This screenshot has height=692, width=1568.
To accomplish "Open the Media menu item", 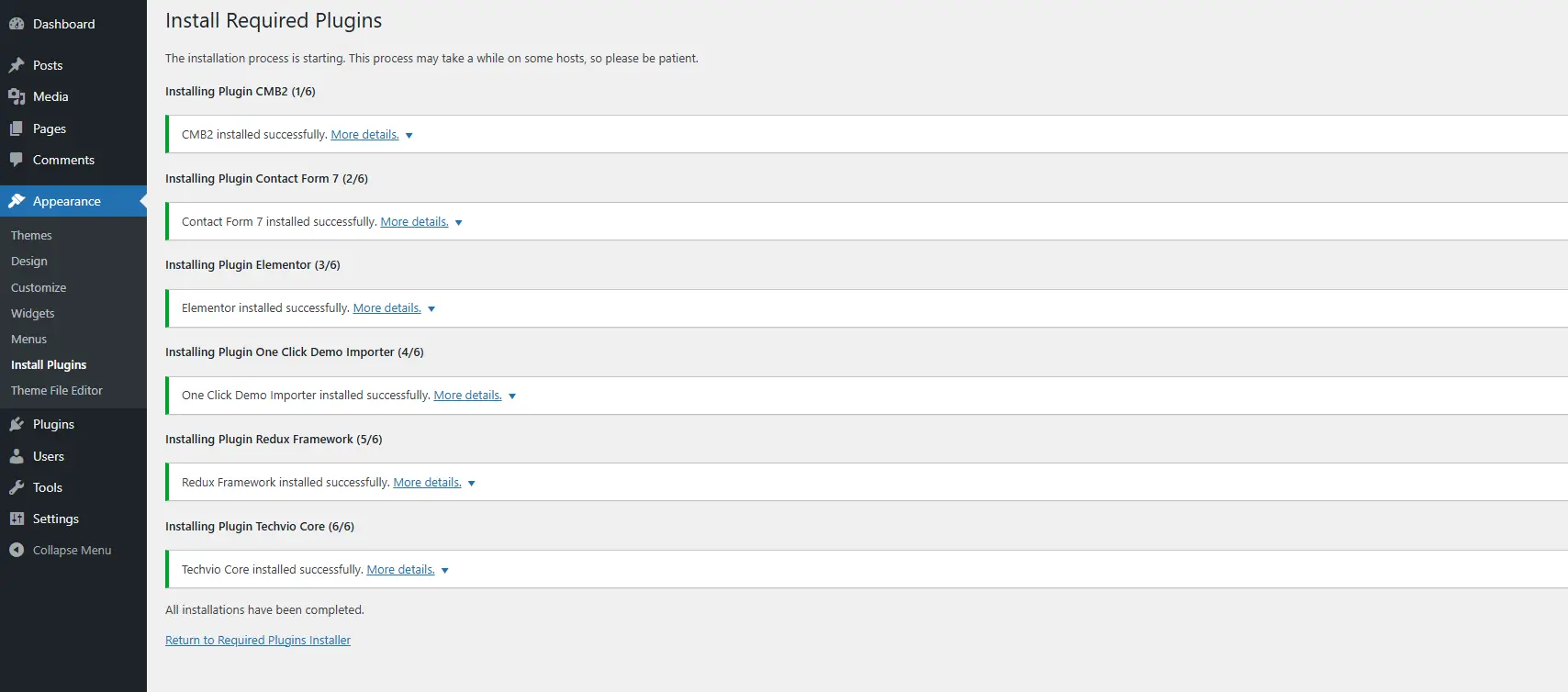I will coord(73,96).
